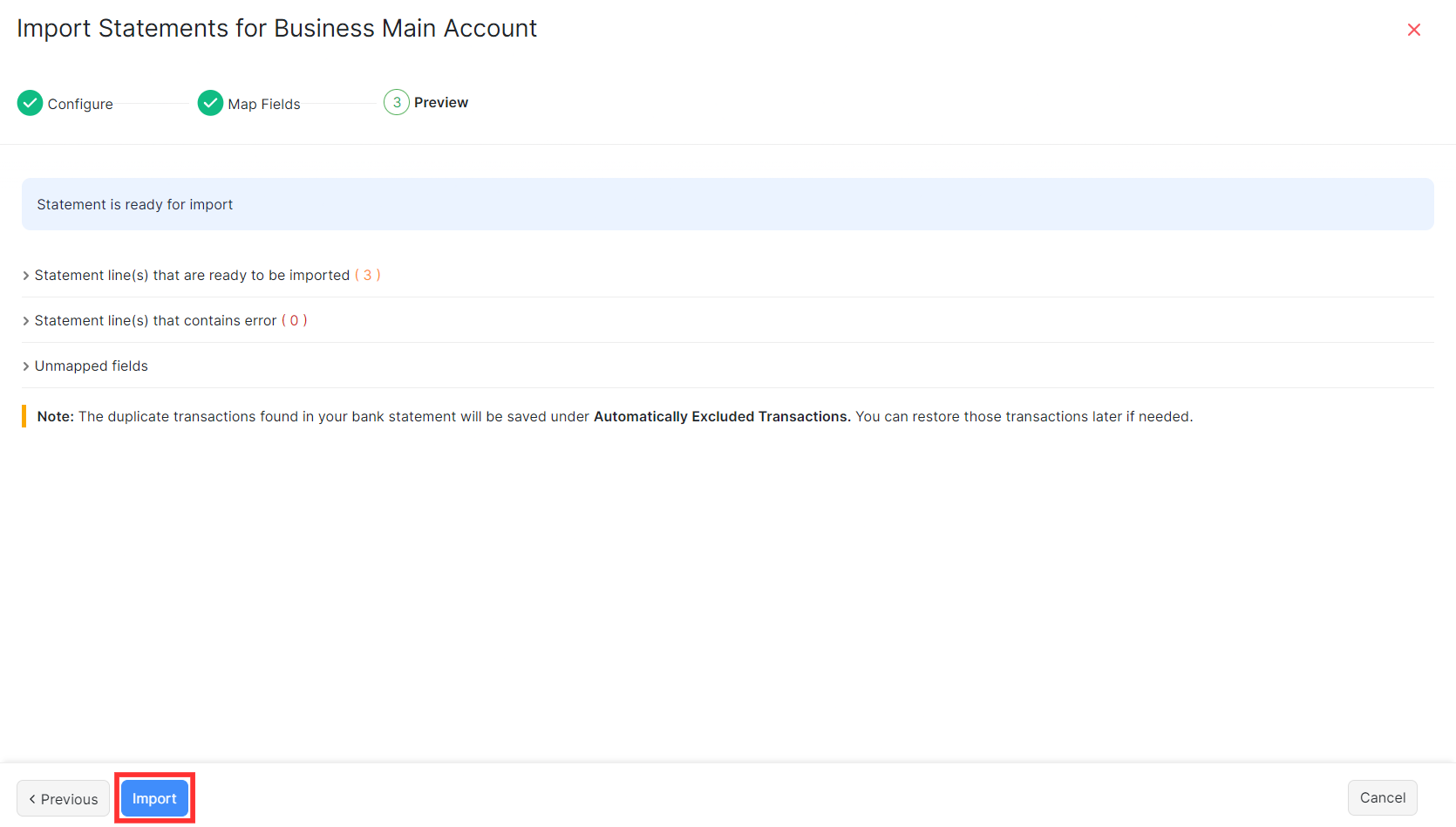This screenshot has width=1456, height=827.
Task: Go back using the Previous button
Action: [63, 798]
